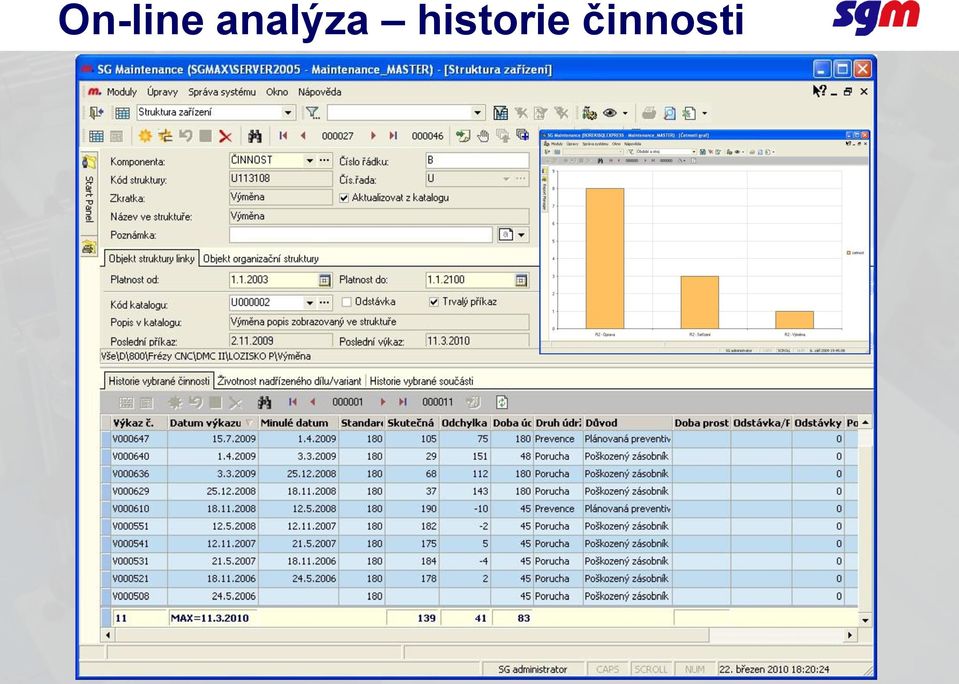Open the Platnost od calendar picker
The width and height of the screenshot is (959, 684).
click(325, 280)
